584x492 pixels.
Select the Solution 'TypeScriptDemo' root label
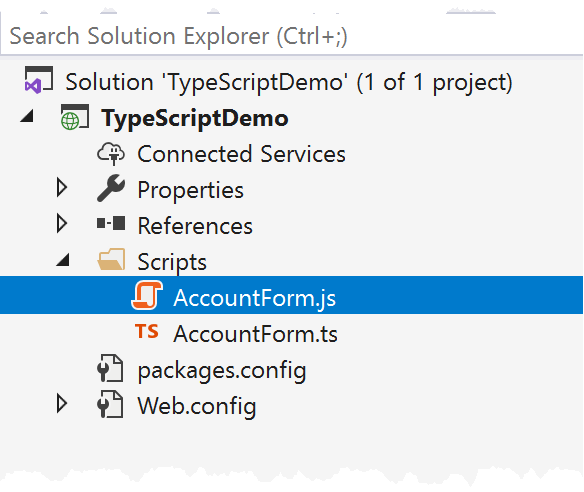[289, 82]
